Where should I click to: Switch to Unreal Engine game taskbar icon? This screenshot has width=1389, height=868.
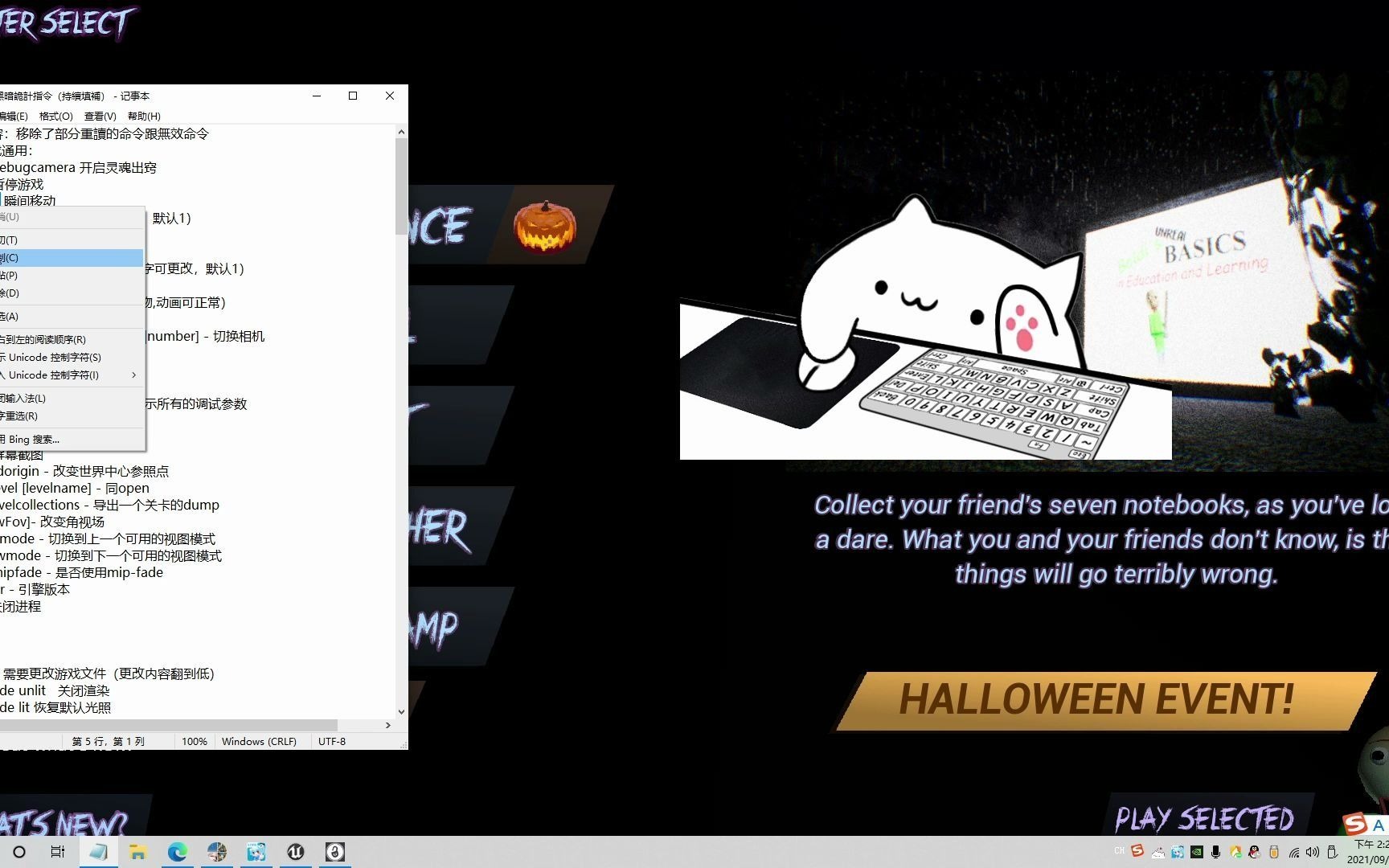296,852
